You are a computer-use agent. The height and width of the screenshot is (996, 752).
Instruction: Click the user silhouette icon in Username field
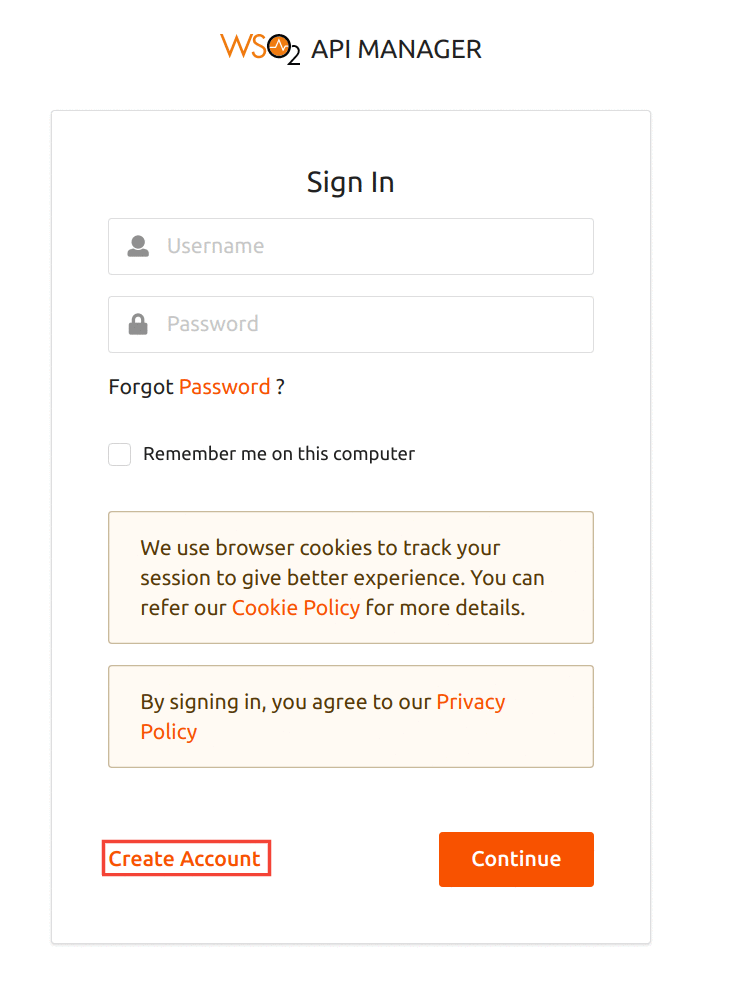(138, 246)
